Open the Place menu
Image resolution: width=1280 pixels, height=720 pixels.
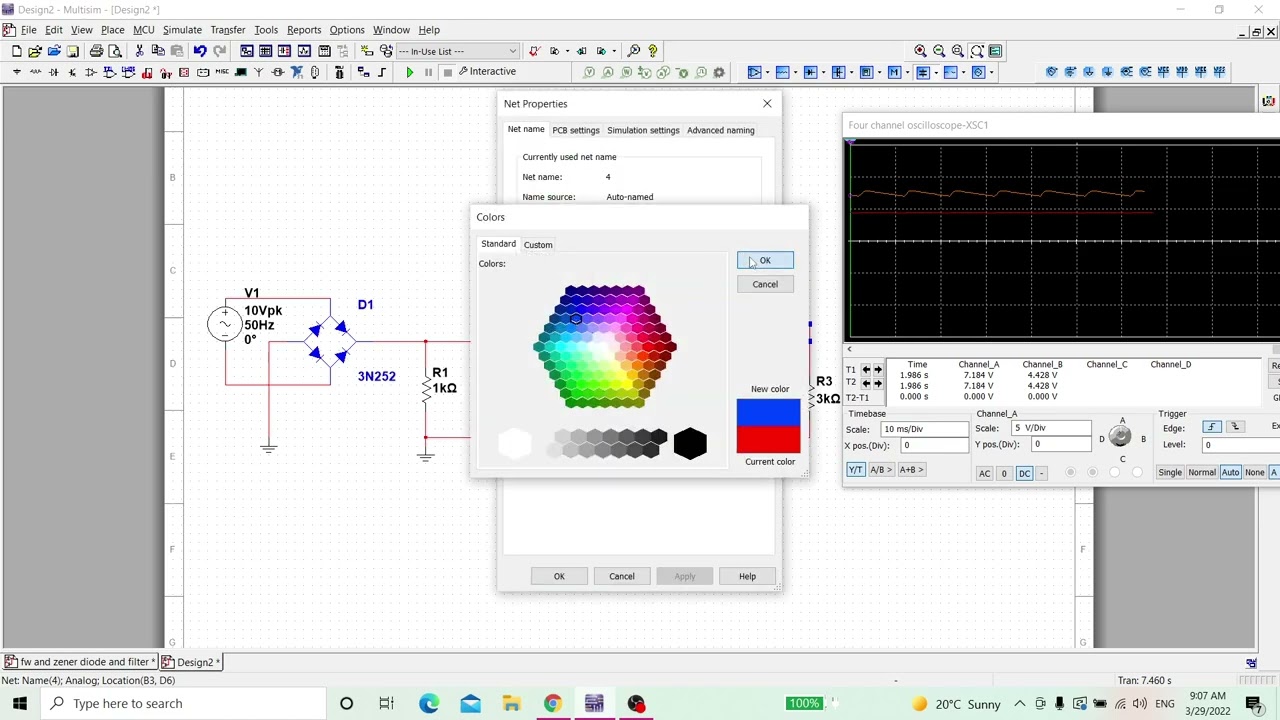tap(112, 30)
